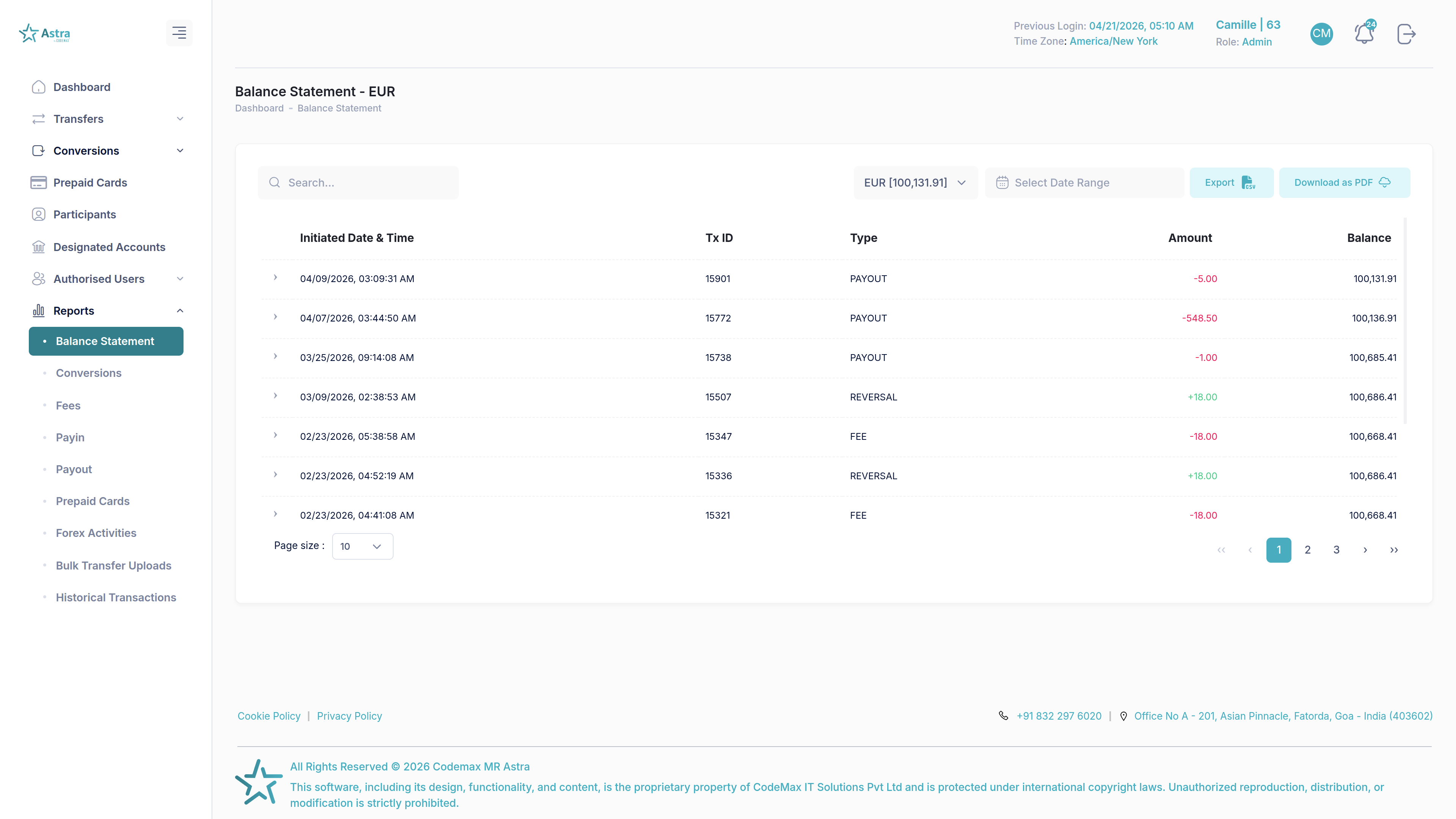The height and width of the screenshot is (819, 1456).
Task: Collapse the sidebar with hamburger icon
Action: pyautogui.click(x=179, y=33)
